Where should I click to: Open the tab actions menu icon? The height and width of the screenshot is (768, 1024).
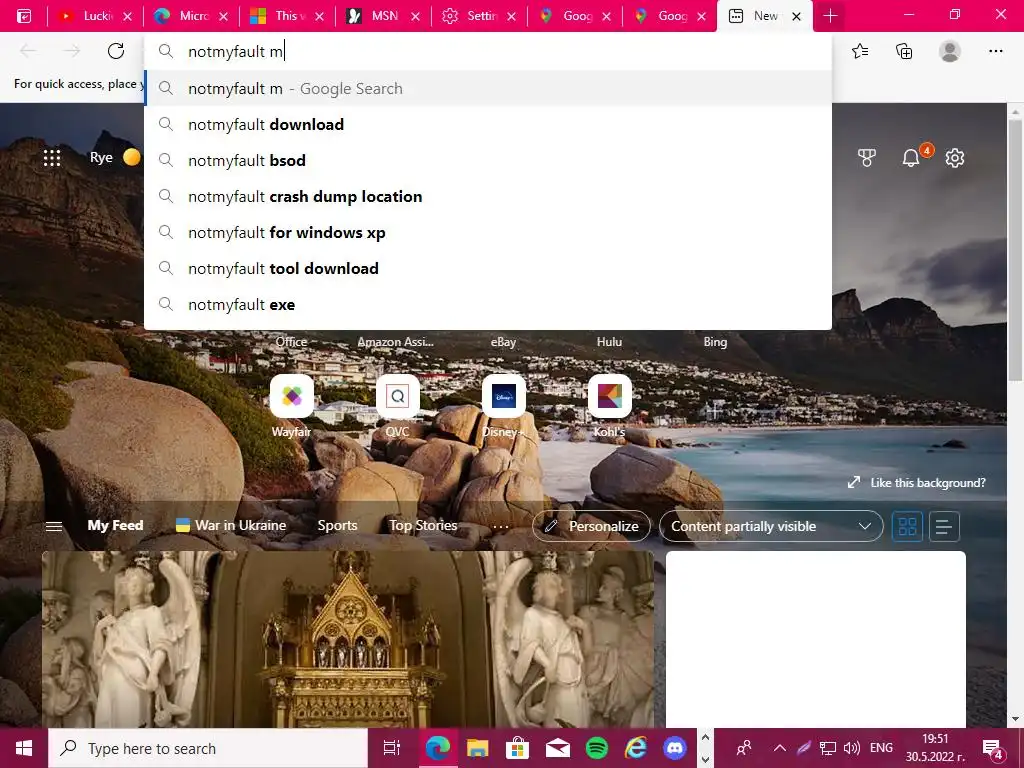point(24,16)
